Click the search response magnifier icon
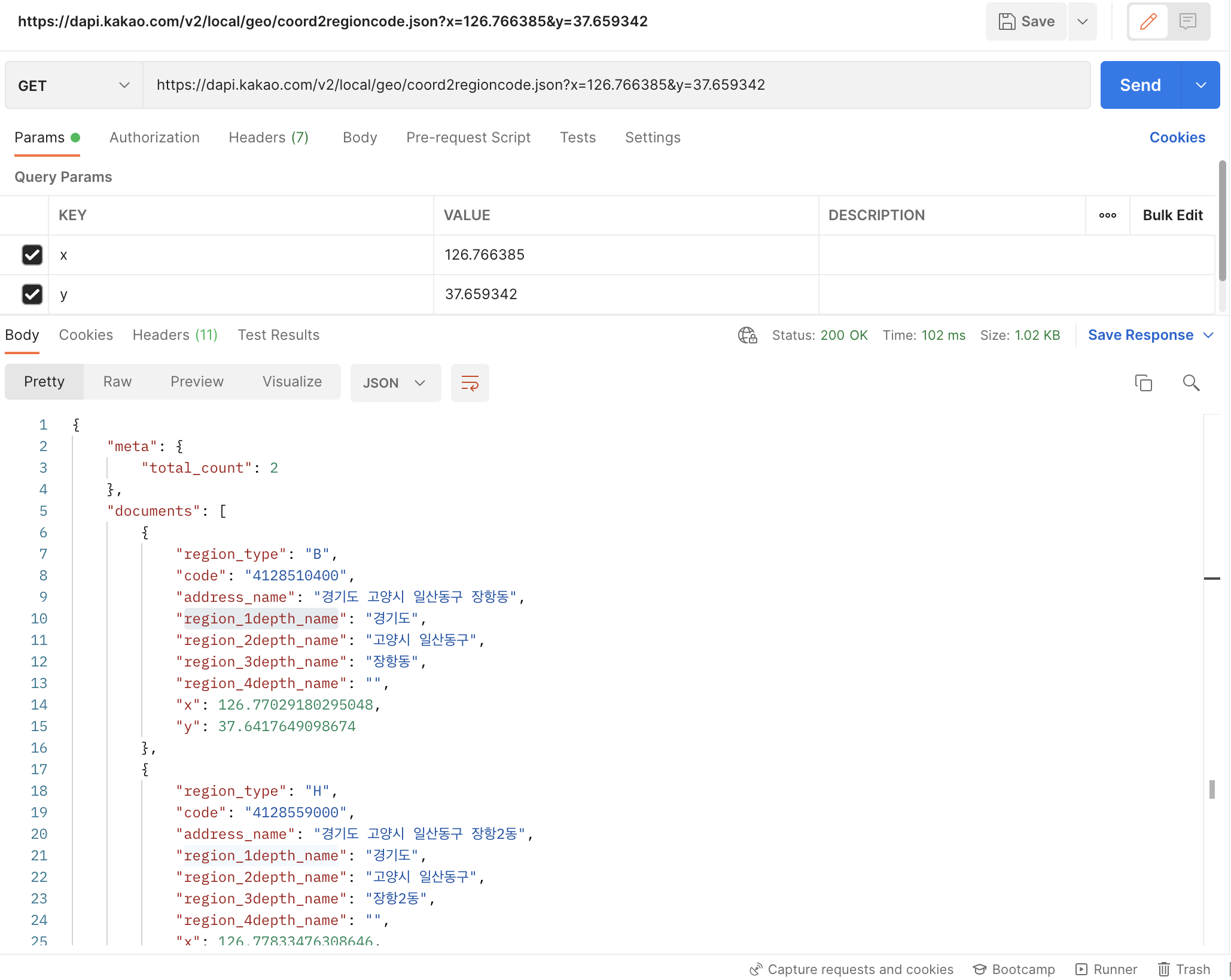The image size is (1231, 980). tap(1191, 383)
